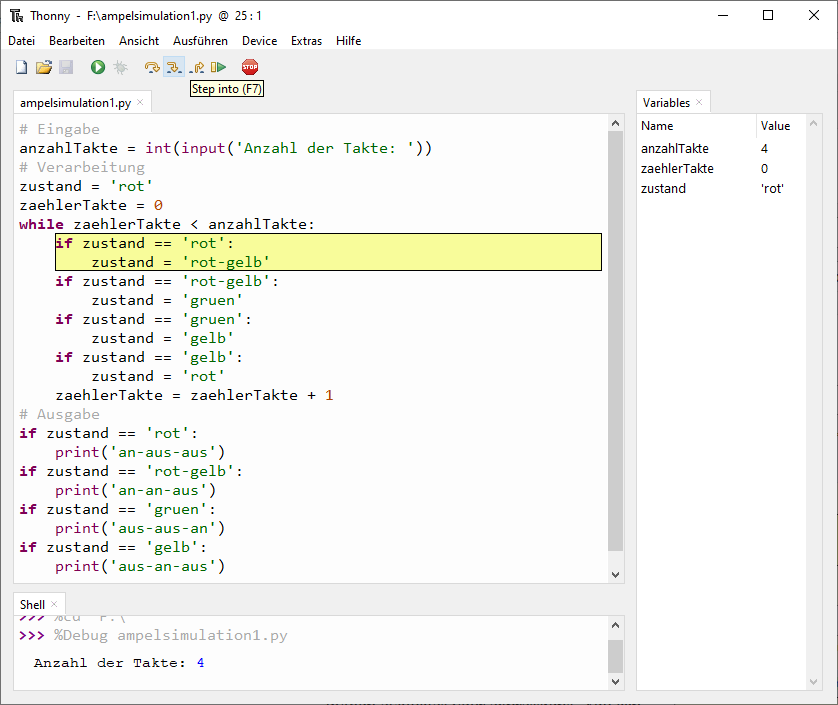Open the Device menu
The height and width of the screenshot is (705, 838).
(259, 41)
